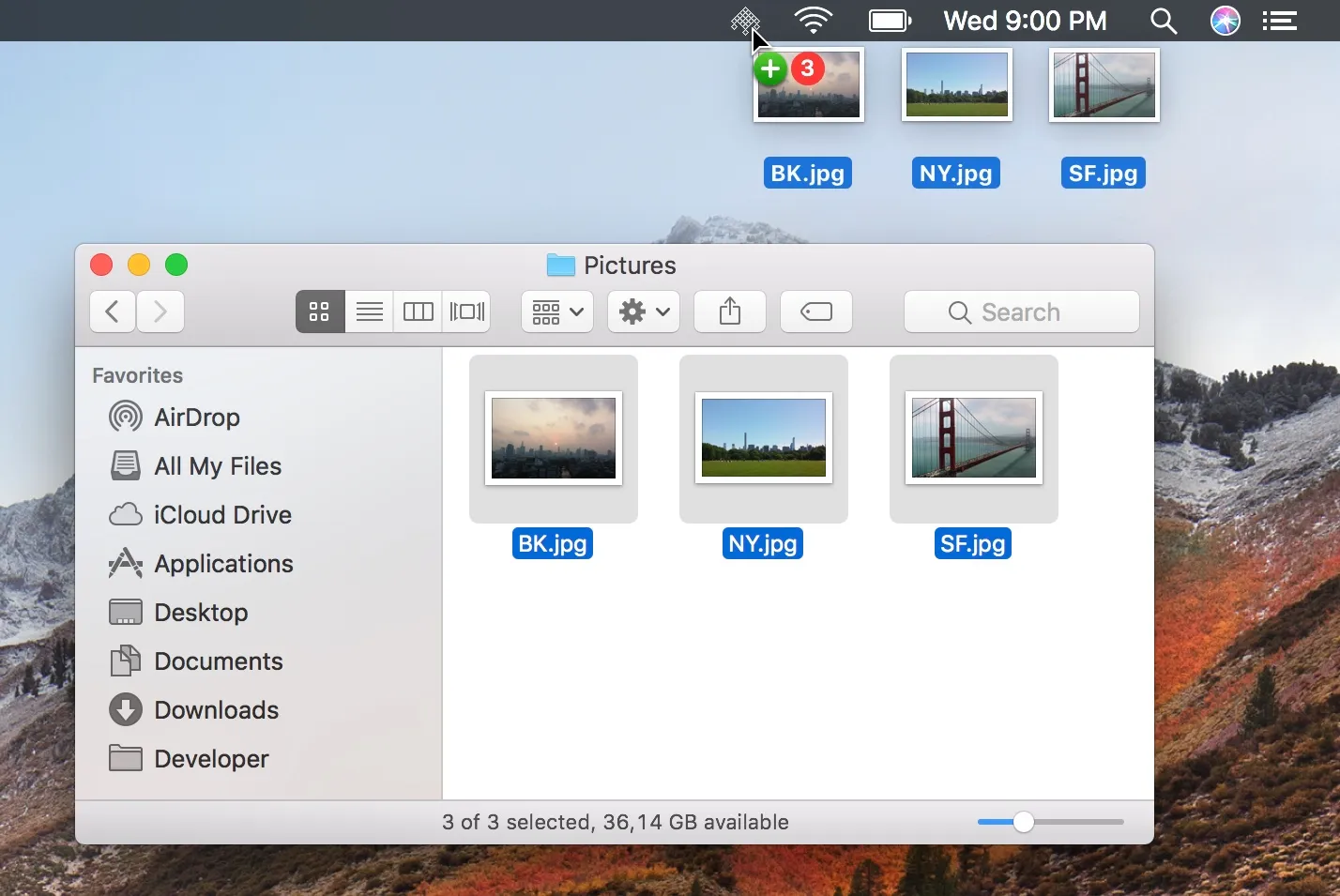
Task: Adjust the icon size slider
Action: [1022, 822]
